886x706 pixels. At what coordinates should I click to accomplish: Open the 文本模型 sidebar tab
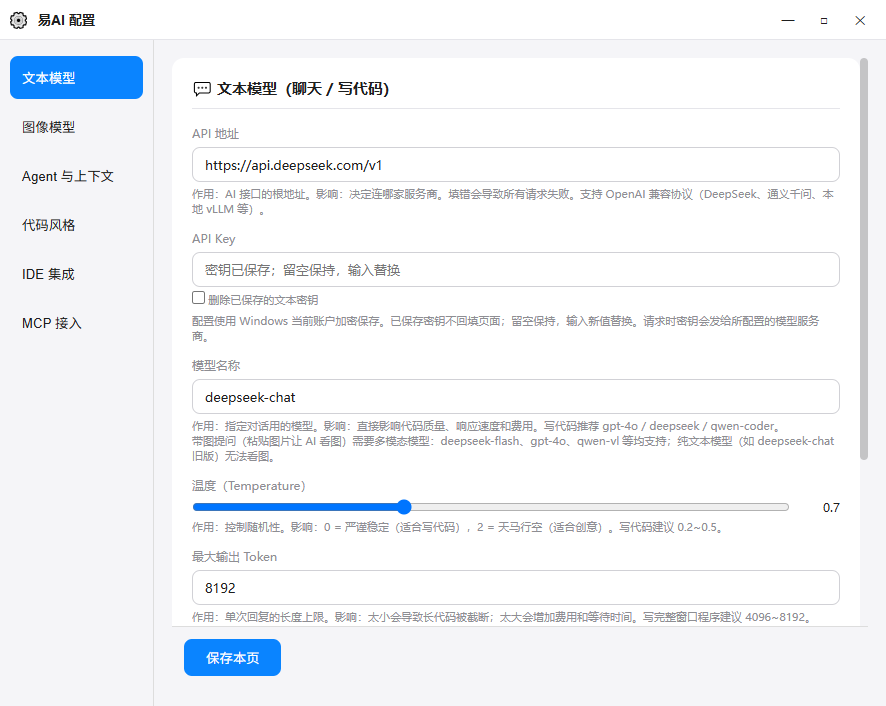pyautogui.click(x=76, y=77)
